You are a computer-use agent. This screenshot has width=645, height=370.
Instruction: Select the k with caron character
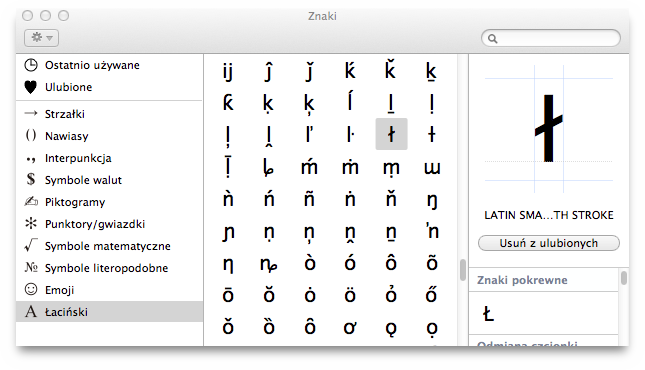pos(391,70)
